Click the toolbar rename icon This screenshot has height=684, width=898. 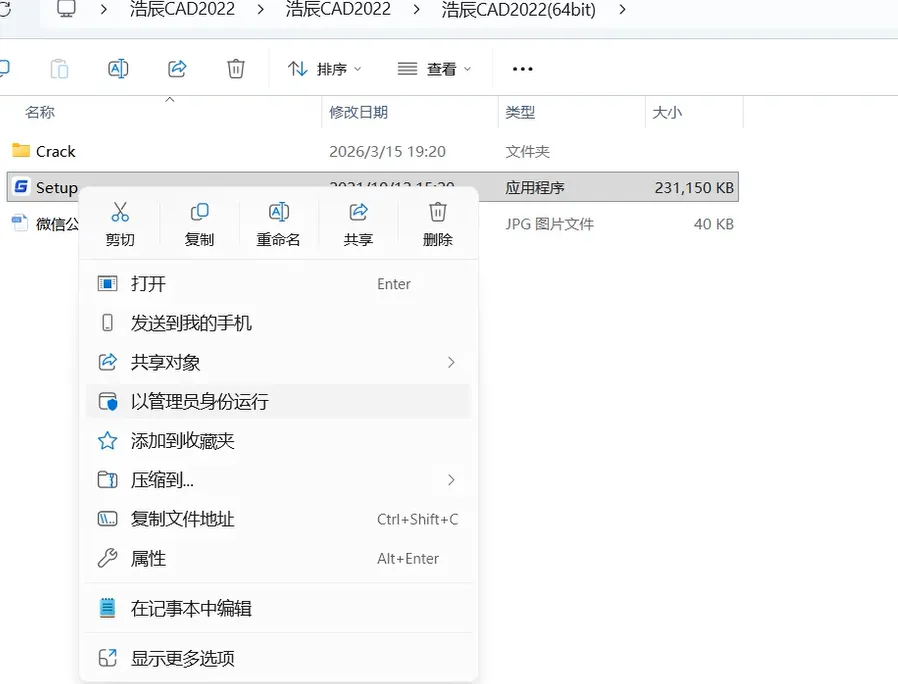118,69
